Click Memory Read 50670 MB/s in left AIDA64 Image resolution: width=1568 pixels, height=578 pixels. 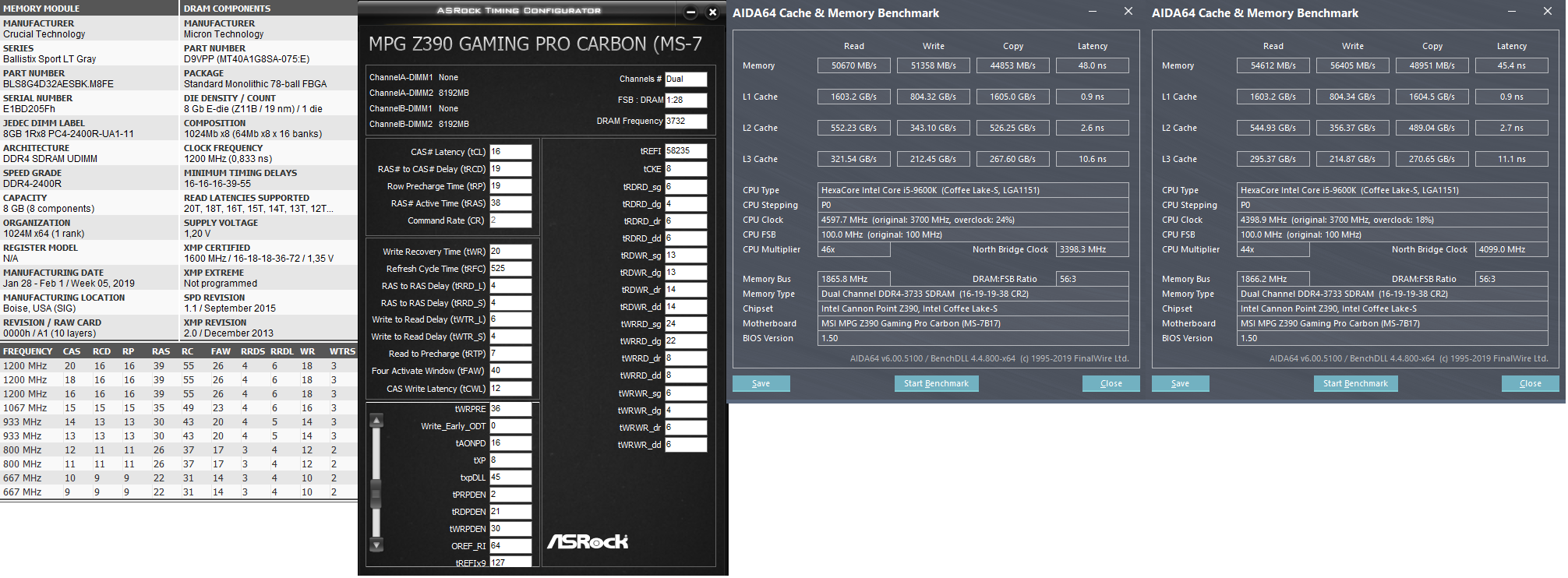[x=854, y=65]
